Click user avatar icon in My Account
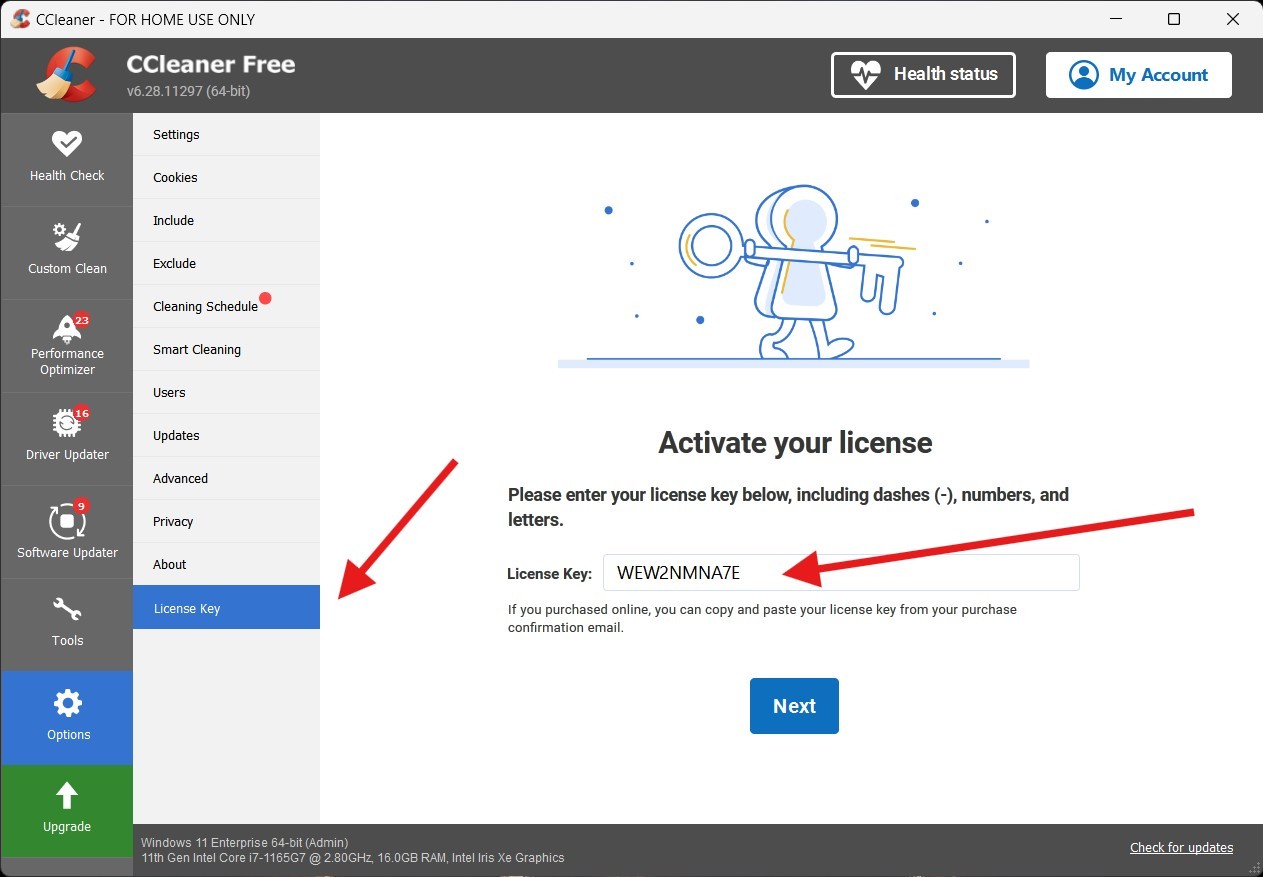 click(1083, 75)
